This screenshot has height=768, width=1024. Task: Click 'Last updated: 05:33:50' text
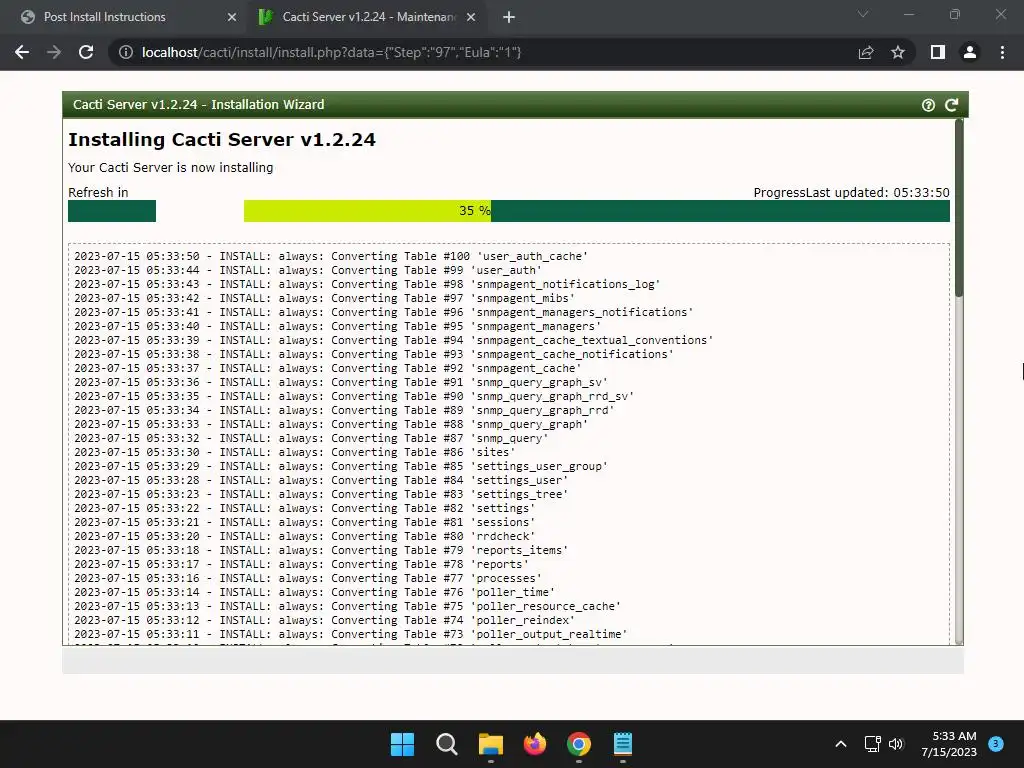[x=878, y=193]
